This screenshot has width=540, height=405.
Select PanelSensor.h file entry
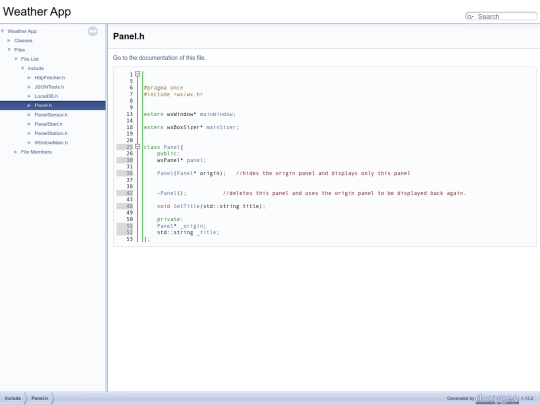point(51,115)
